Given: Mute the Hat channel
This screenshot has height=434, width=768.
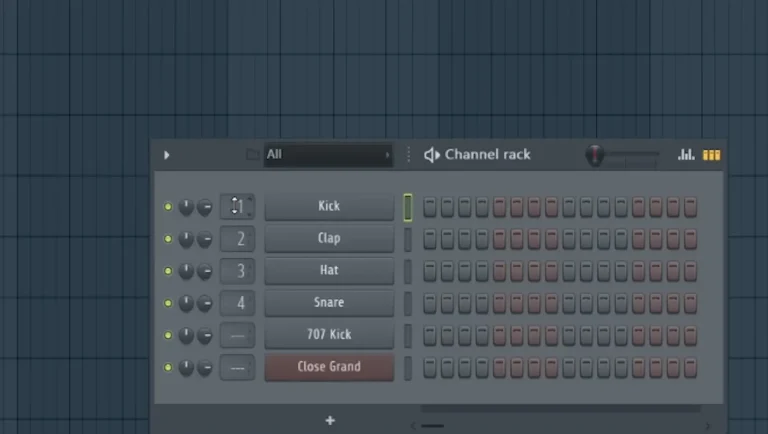Looking at the screenshot, I should (168, 271).
